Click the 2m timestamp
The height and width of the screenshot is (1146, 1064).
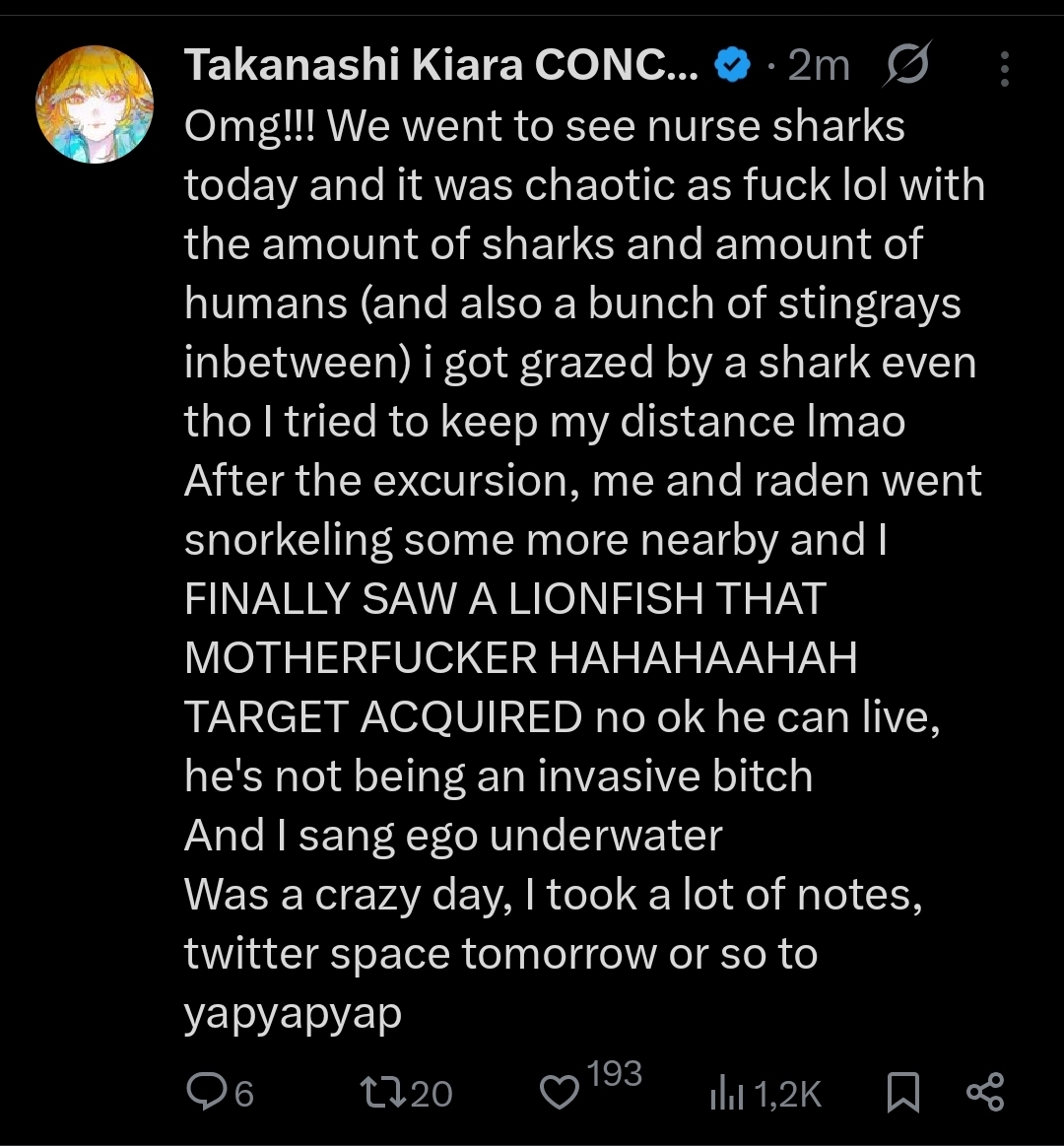click(819, 67)
